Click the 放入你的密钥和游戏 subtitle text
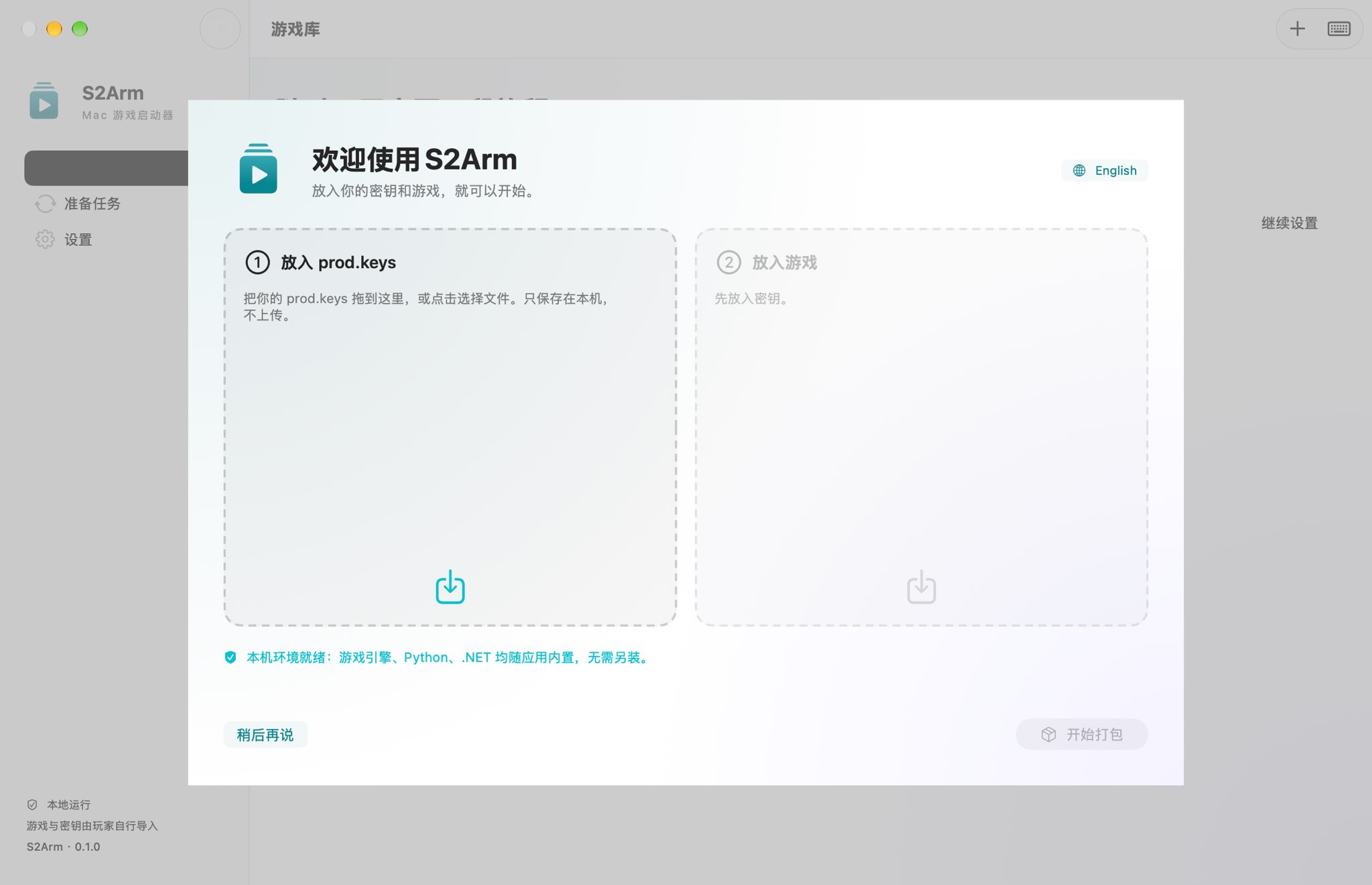This screenshot has height=885, width=1372. pyautogui.click(x=425, y=191)
